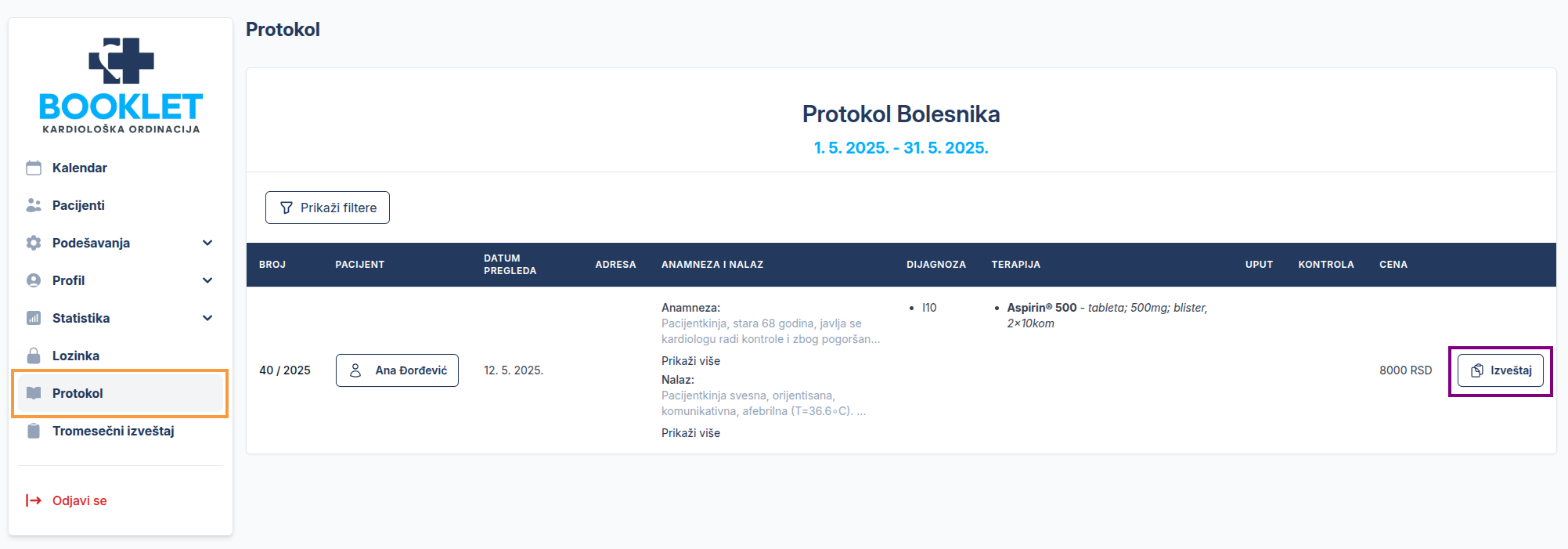Select the Pacijenti people icon

click(x=32, y=204)
